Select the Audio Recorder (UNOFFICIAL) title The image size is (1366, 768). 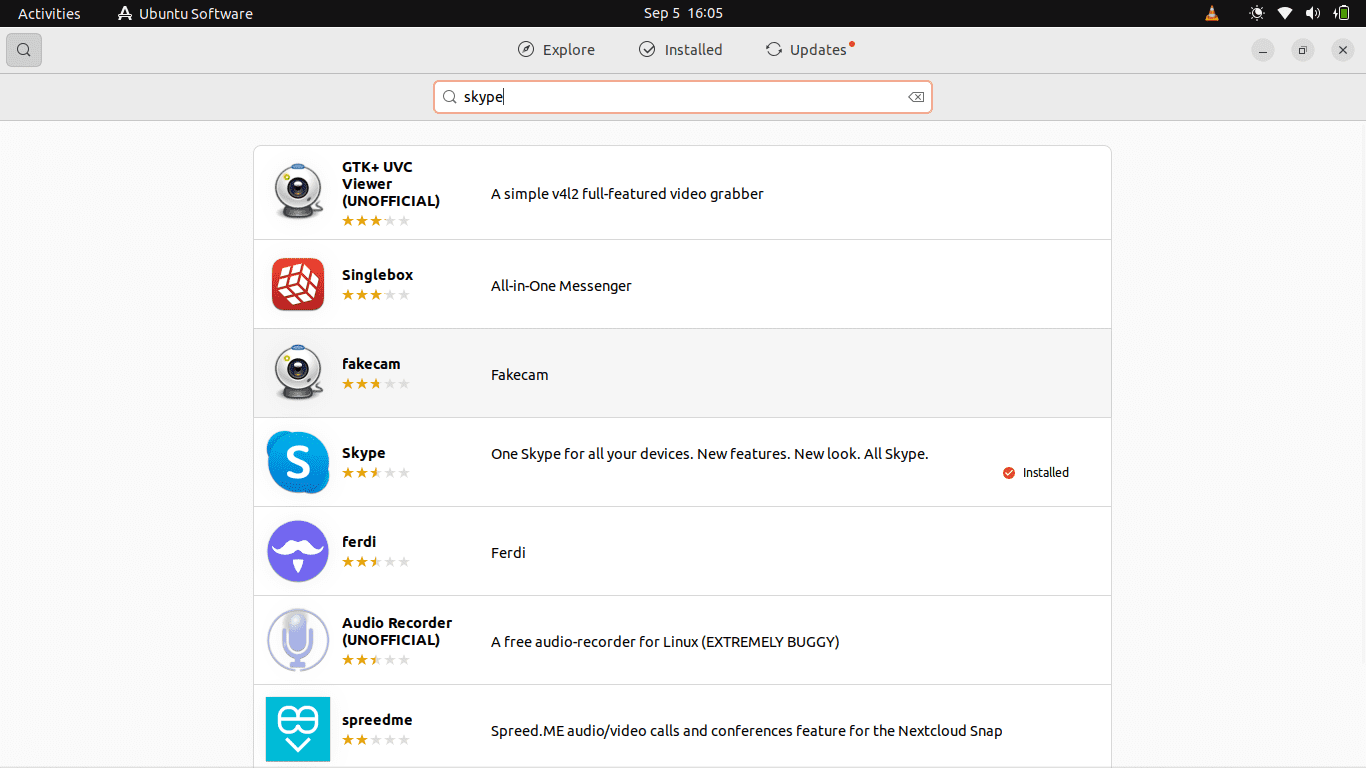(x=397, y=631)
